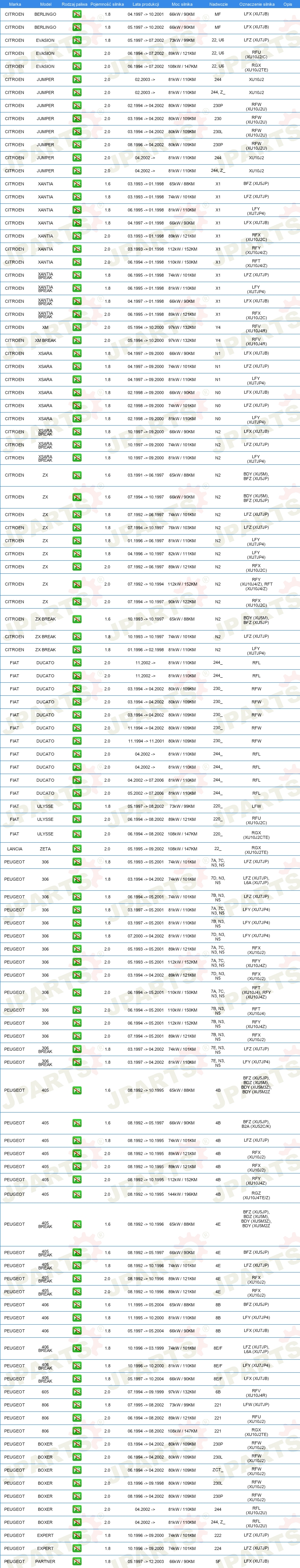Click fuel icon in BERLINGO 04.1997 row
Screen dimensions: 300x1568
77,14
